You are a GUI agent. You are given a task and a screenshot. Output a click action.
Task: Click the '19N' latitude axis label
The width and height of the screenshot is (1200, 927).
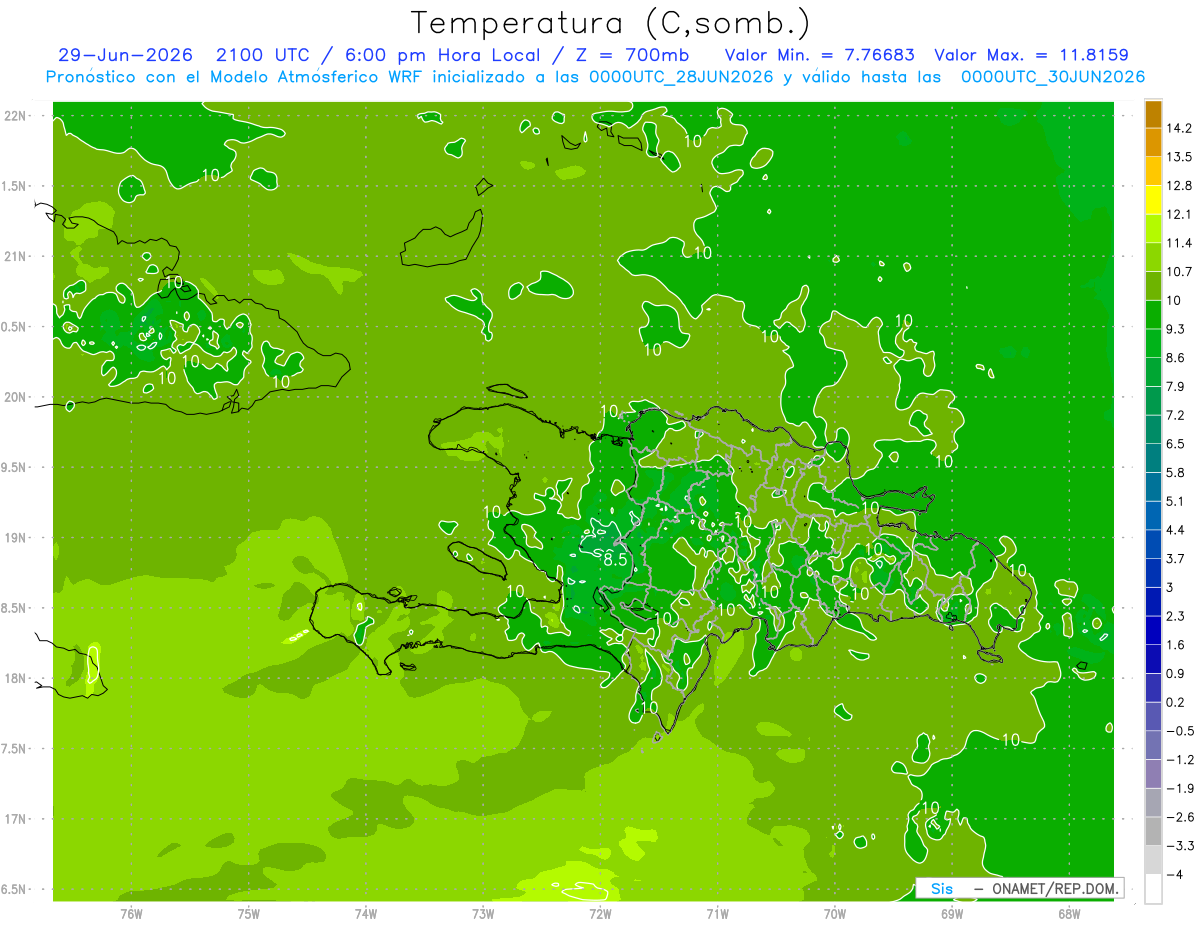point(15,537)
